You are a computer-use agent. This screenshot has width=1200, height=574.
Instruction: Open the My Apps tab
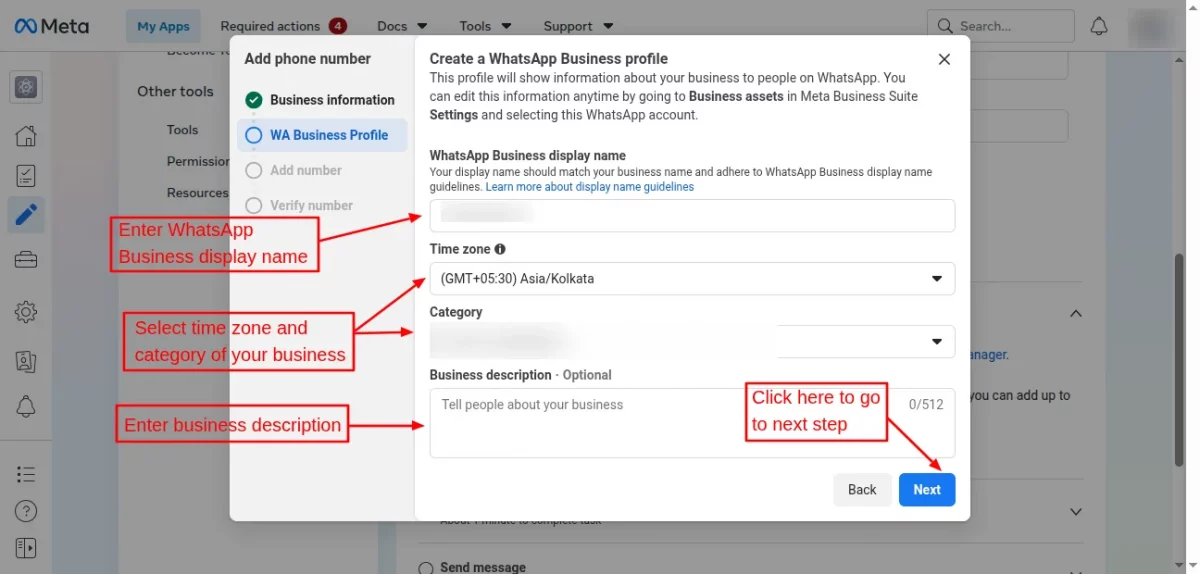[163, 26]
